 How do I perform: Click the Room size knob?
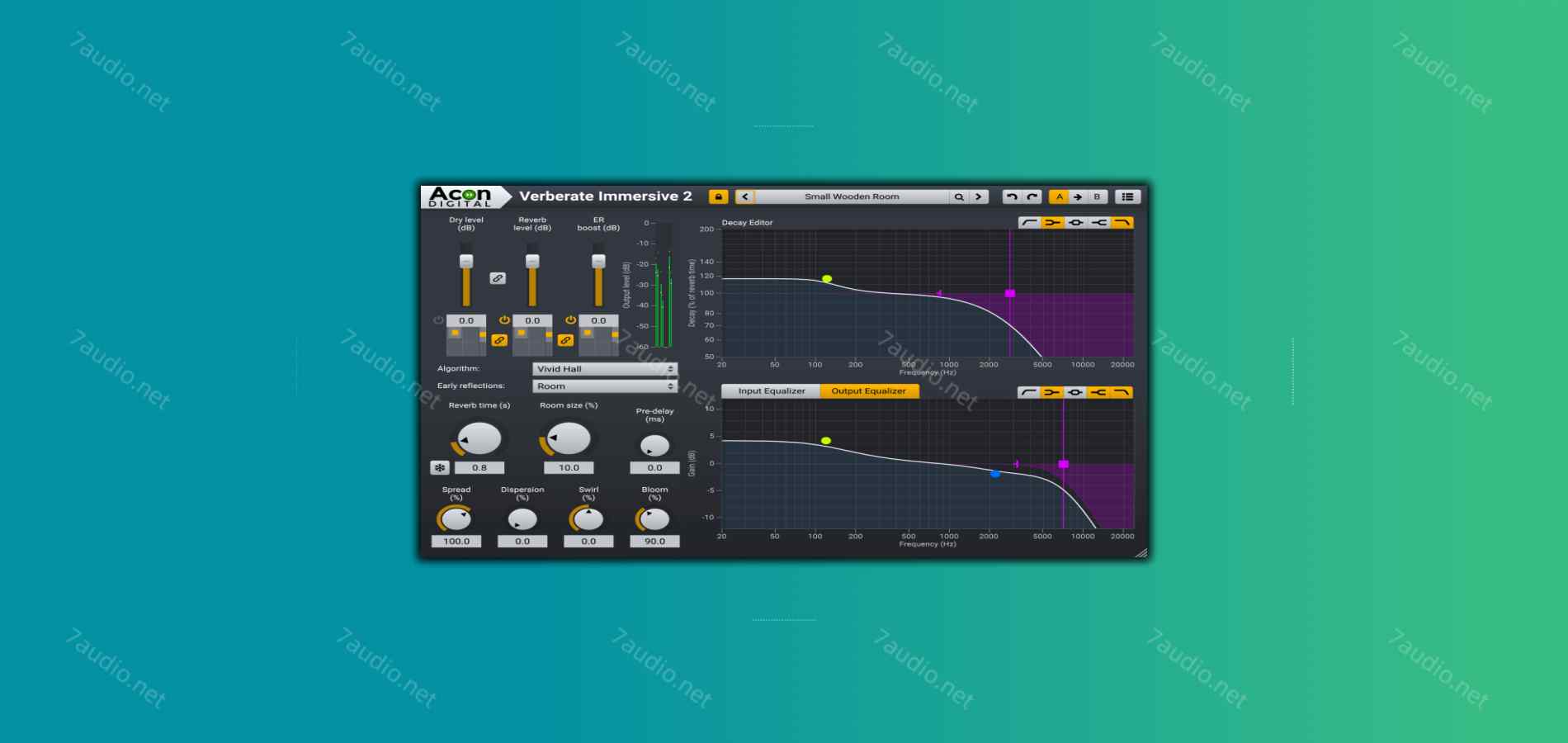point(569,438)
